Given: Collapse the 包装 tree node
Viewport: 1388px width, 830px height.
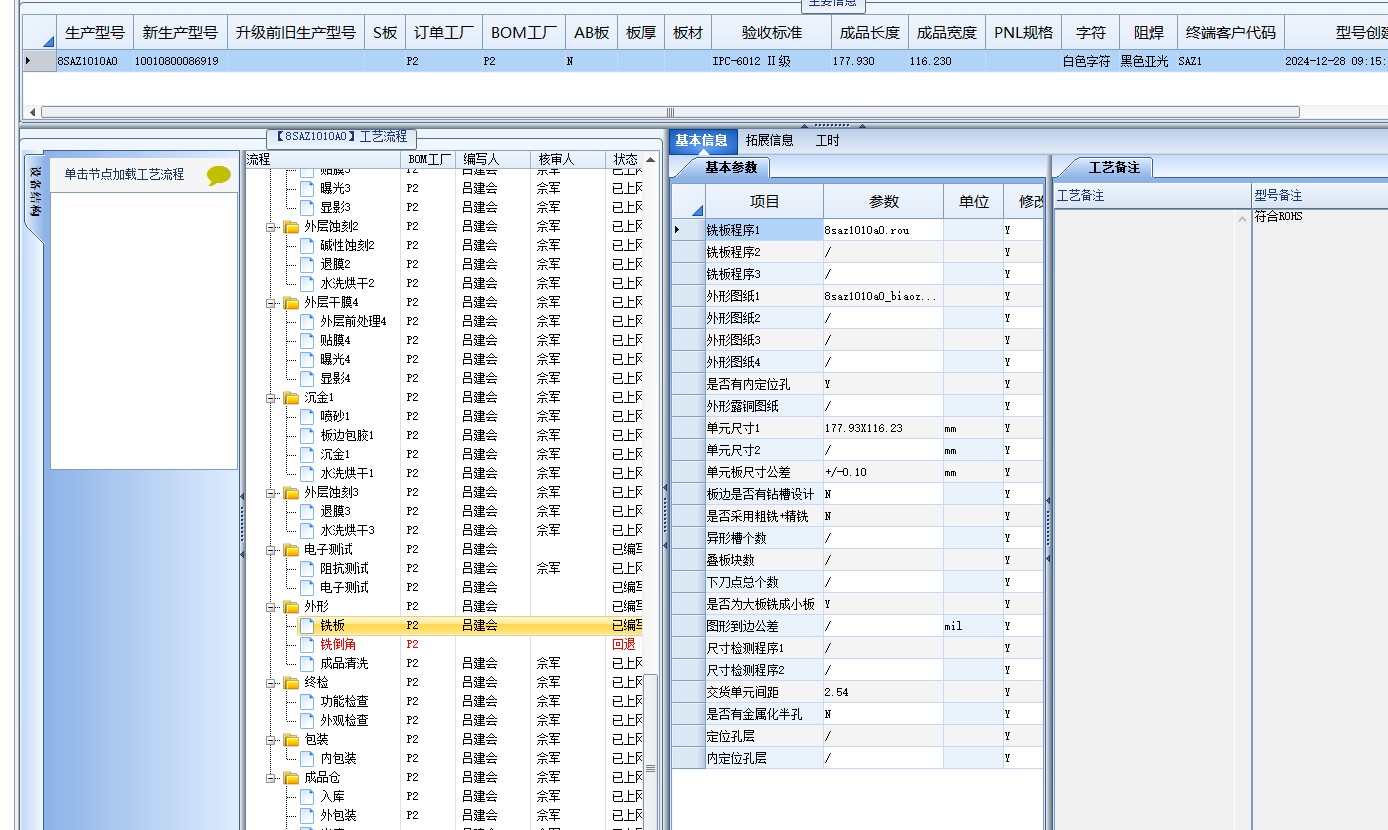Looking at the screenshot, I should click(271, 740).
